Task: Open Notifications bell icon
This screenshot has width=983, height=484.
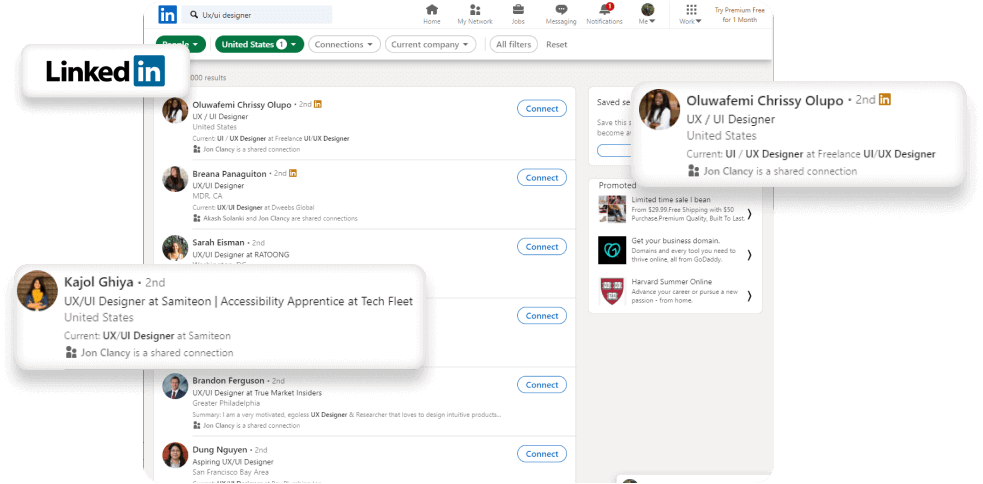Action: coord(604,14)
